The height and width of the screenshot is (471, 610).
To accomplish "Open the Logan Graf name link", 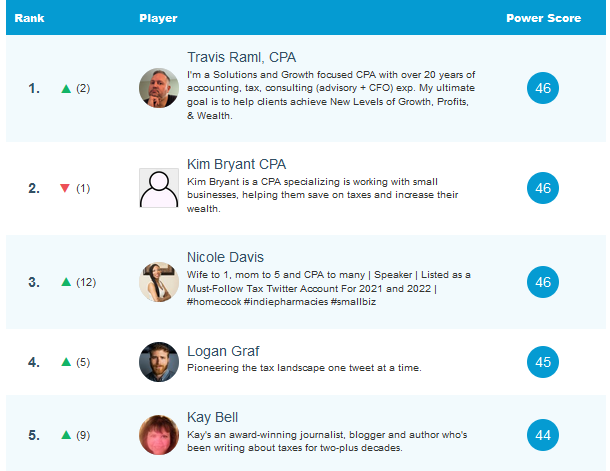I will pyautogui.click(x=223, y=351).
